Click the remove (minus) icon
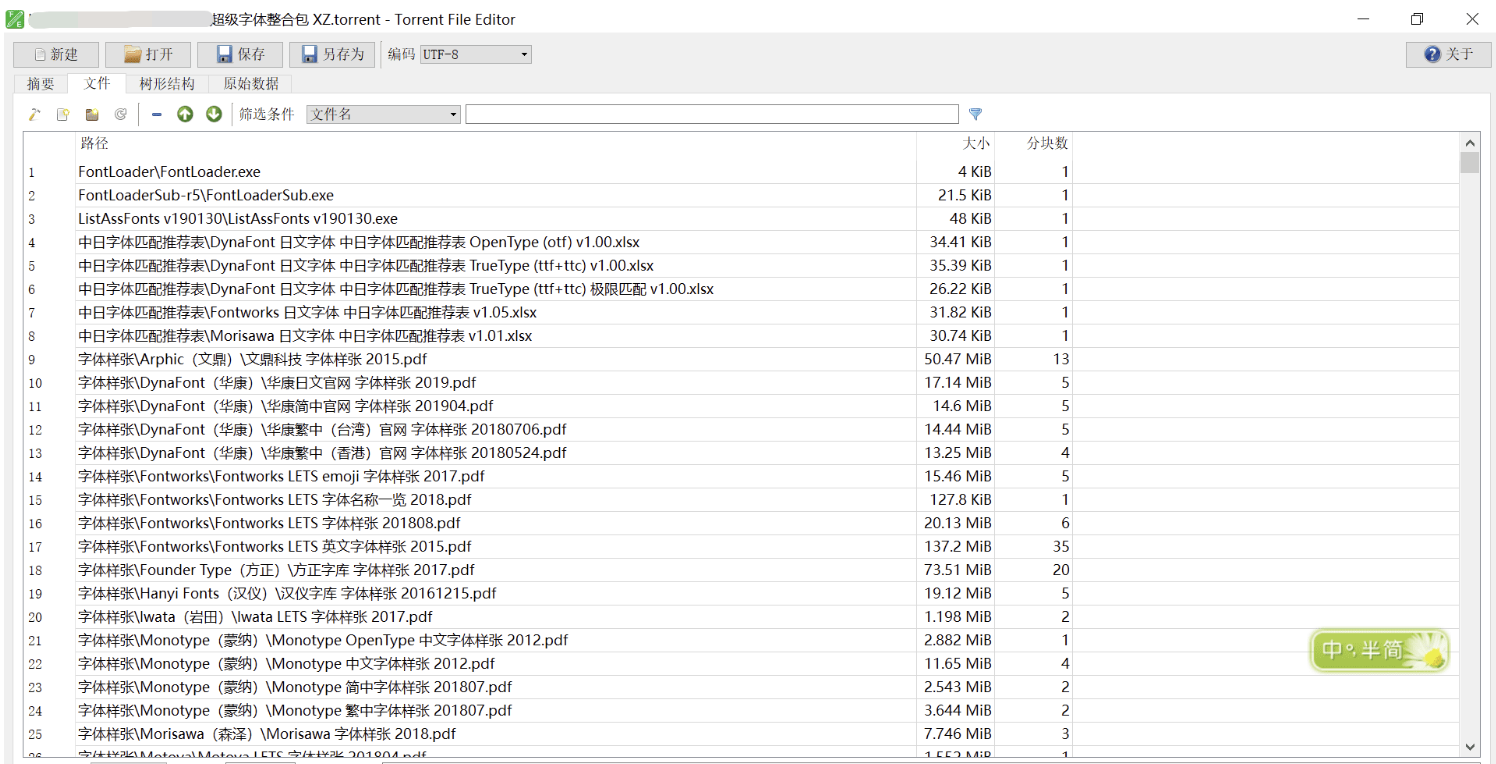Image resolution: width=1496 pixels, height=764 pixels. click(156, 114)
